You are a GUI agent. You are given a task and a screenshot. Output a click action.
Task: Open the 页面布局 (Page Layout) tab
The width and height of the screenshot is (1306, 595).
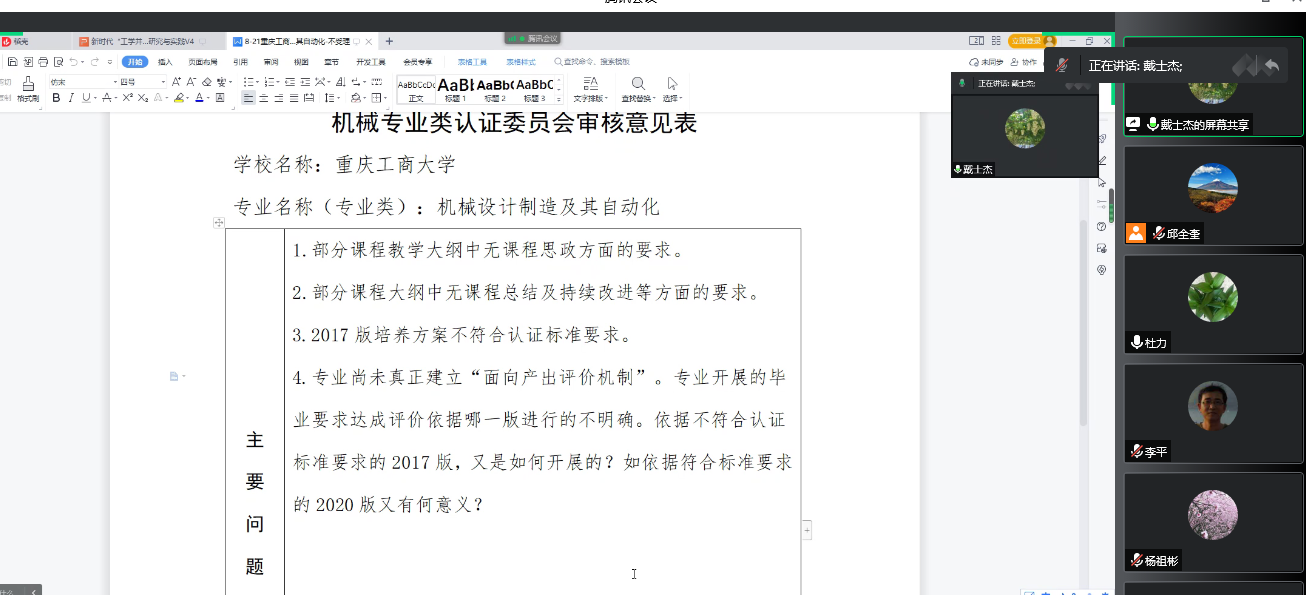pos(201,62)
